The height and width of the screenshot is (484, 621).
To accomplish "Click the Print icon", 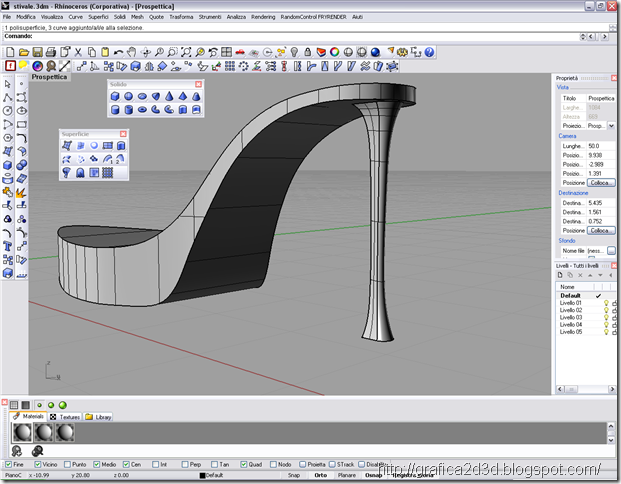I will tap(51, 52).
